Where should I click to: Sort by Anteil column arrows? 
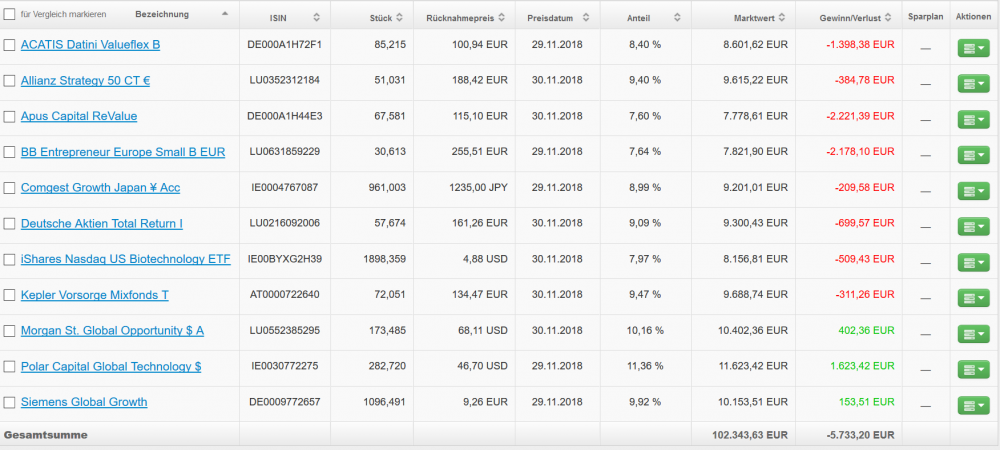coord(676,18)
